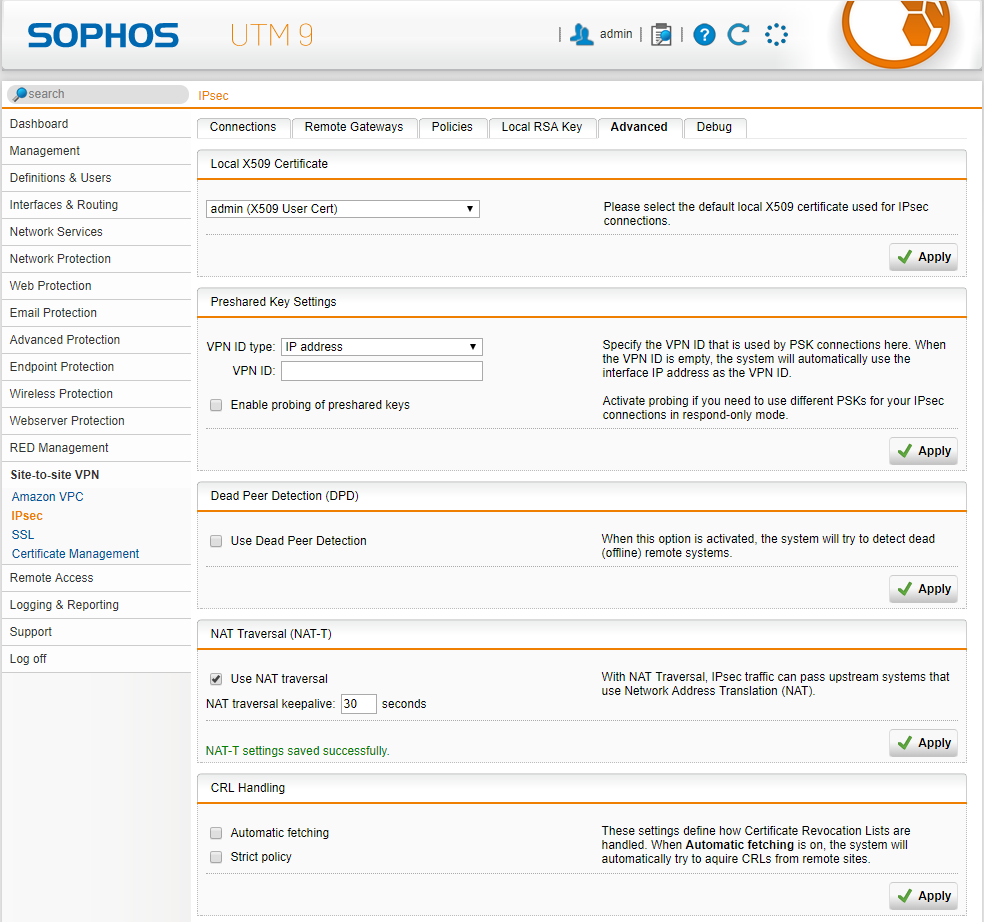Open the online help question mark icon

(x=704, y=35)
